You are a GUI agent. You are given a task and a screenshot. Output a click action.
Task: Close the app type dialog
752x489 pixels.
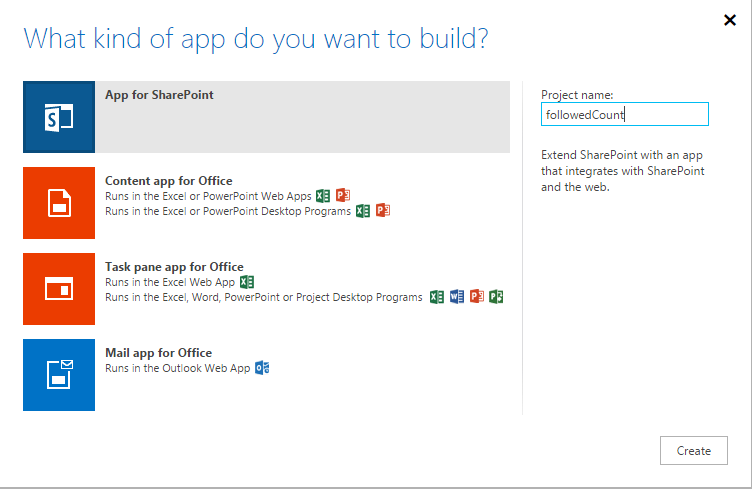coord(730,20)
